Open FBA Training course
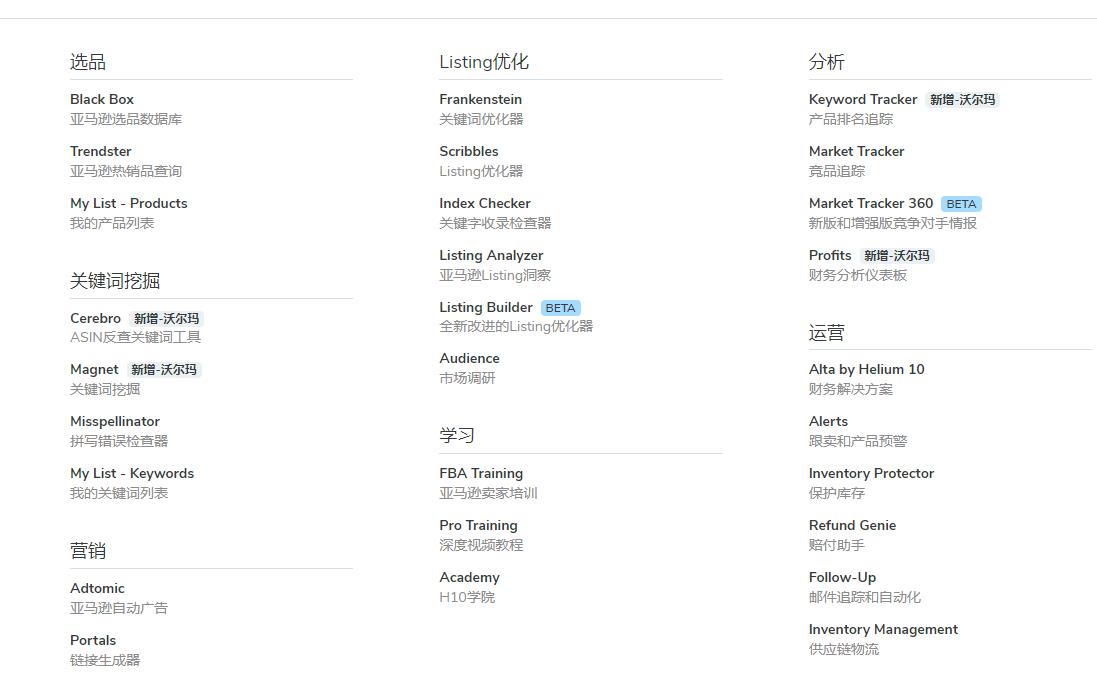This screenshot has width=1097, height=699. pyautogui.click(x=481, y=474)
